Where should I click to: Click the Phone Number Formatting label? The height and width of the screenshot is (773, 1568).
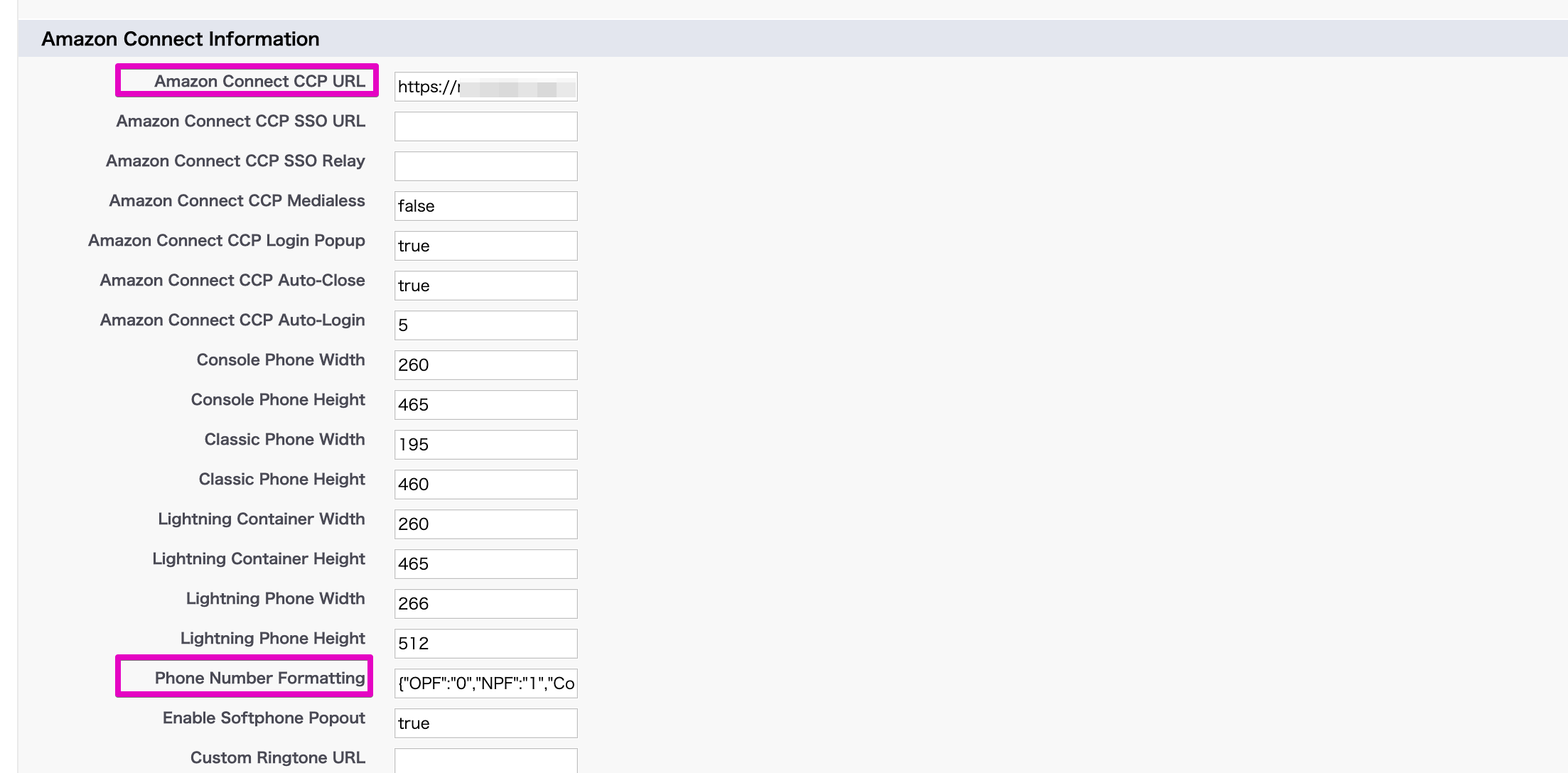point(260,678)
